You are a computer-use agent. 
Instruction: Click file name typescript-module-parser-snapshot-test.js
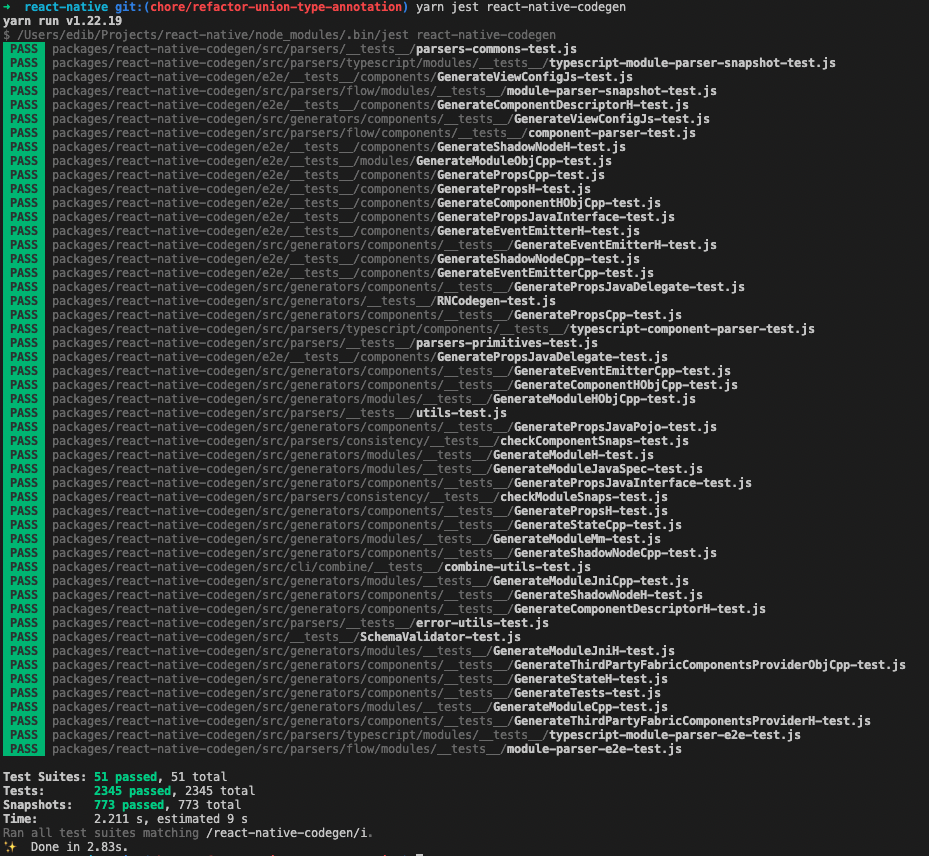coord(692,63)
